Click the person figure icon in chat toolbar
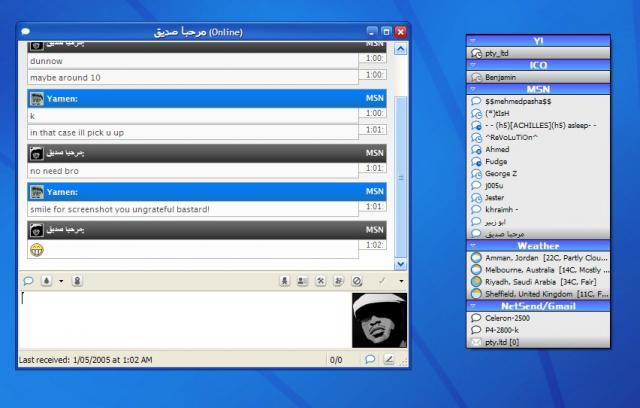 click(x=284, y=281)
